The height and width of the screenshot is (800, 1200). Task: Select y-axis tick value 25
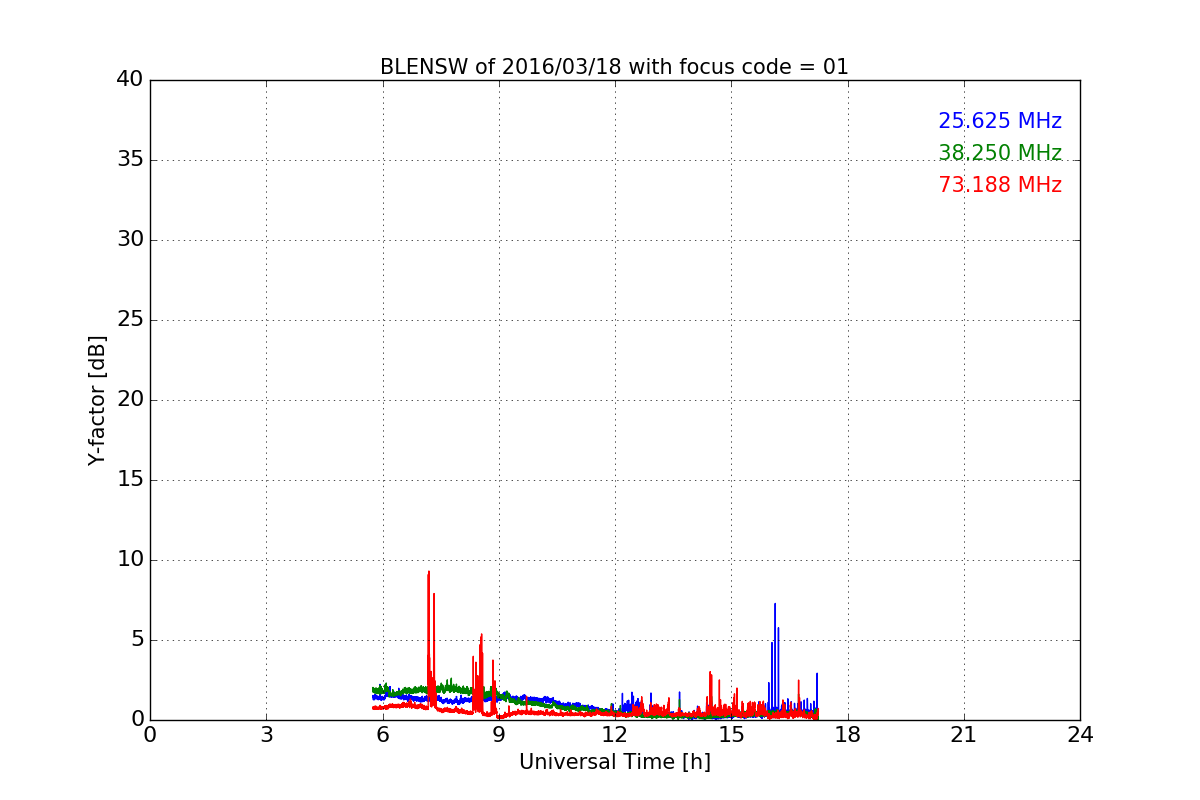[x=130, y=320]
